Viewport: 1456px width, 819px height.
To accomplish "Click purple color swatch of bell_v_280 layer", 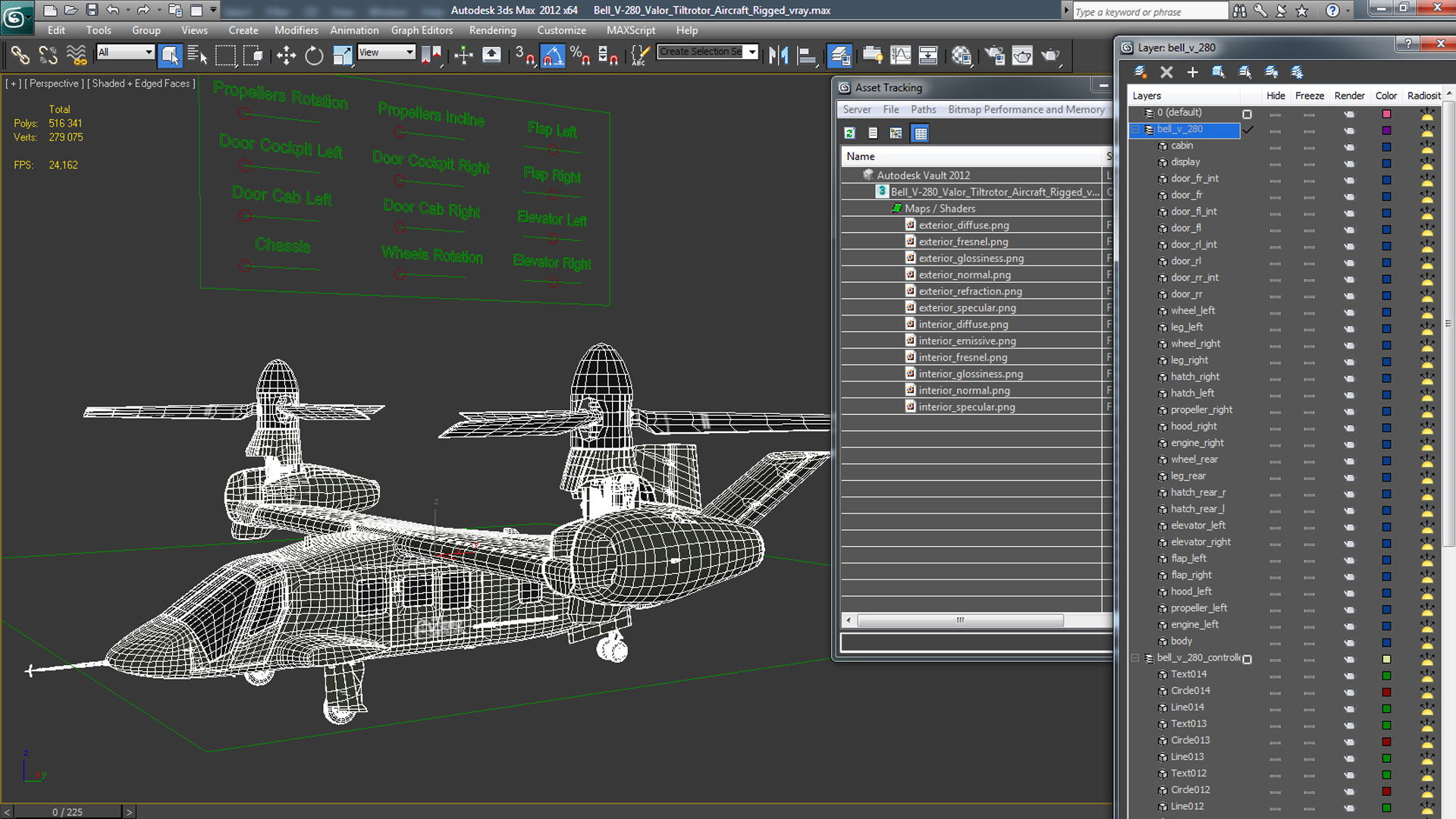I will [x=1386, y=130].
